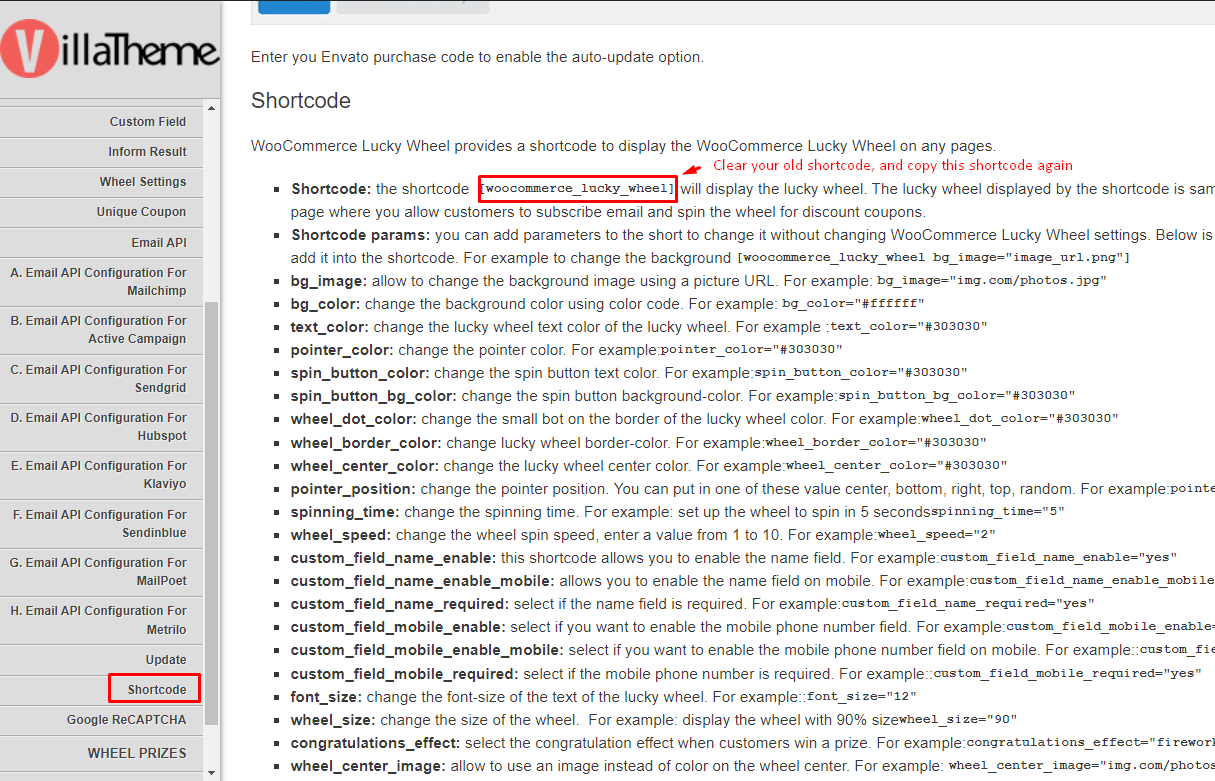
Task: Click the custom_field_mobile_enable_mobile parameter name
Action: tap(428, 650)
